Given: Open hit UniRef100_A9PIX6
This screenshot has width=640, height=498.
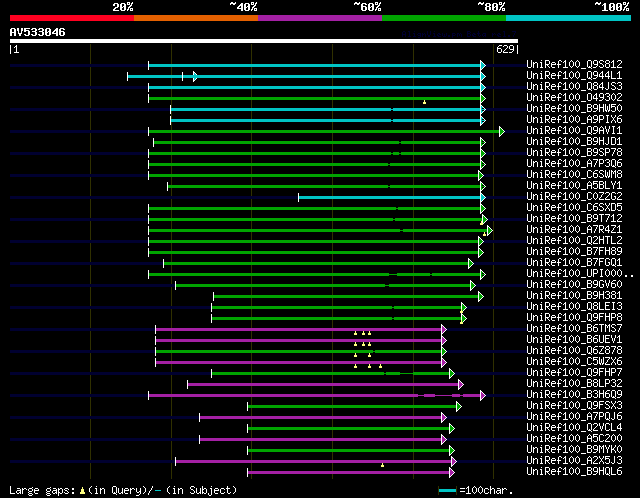Looking at the screenshot, I should coord(574,119).
